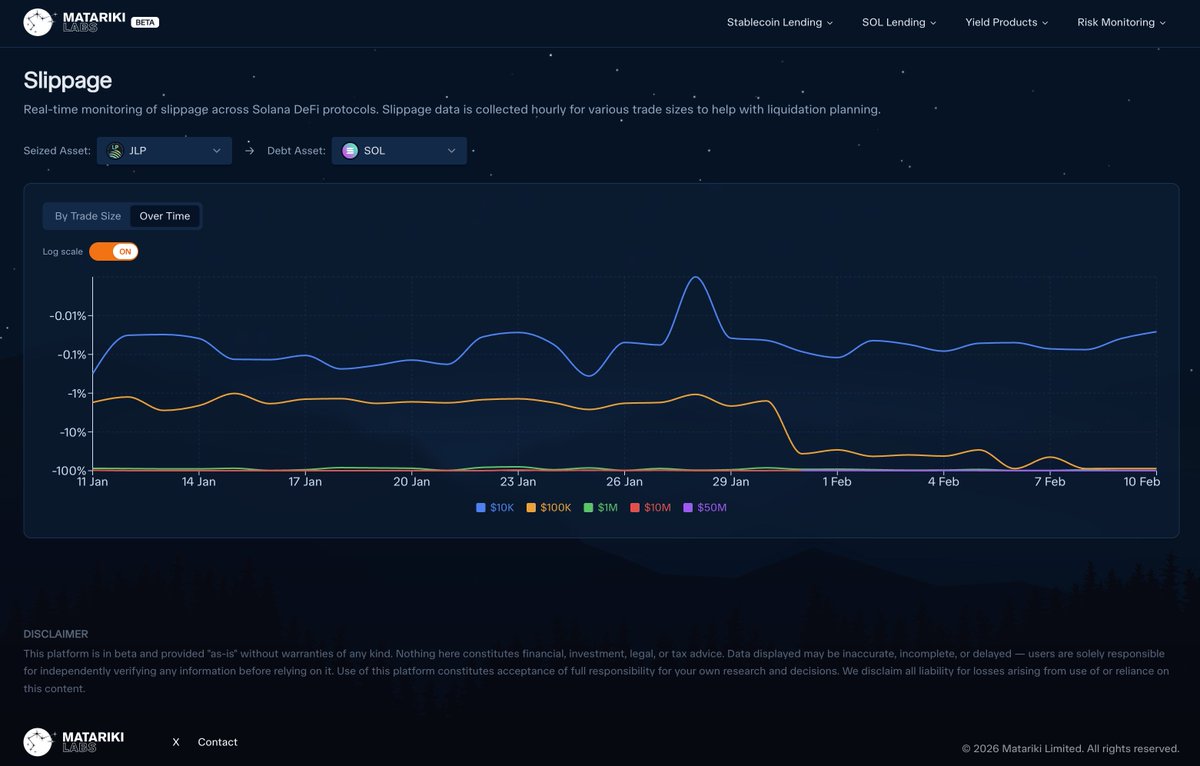This screenshot has width=1200, height=766.
Task: Open the X social link in footer
Action: (176, 742)
